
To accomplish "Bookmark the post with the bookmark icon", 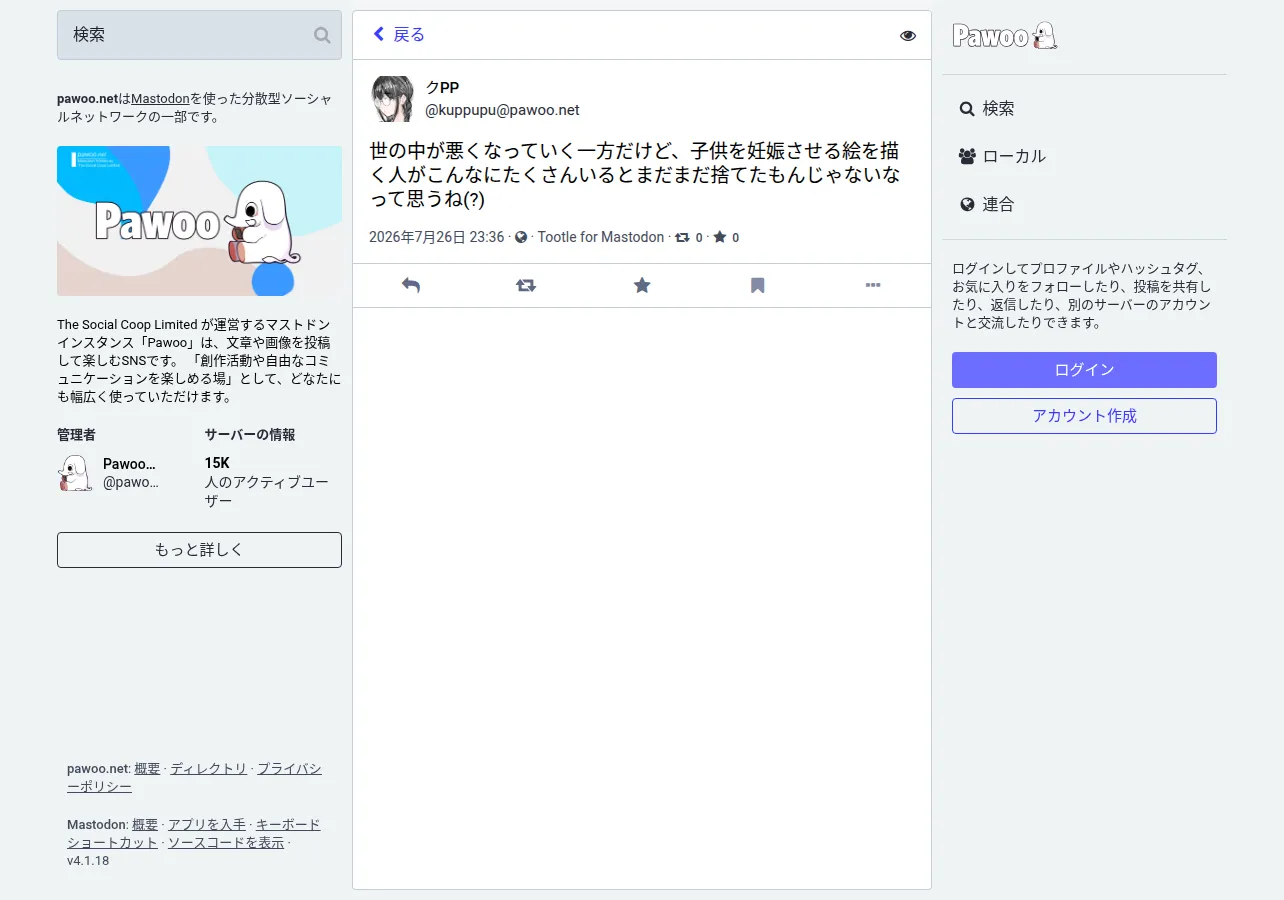I will (758, 285).
